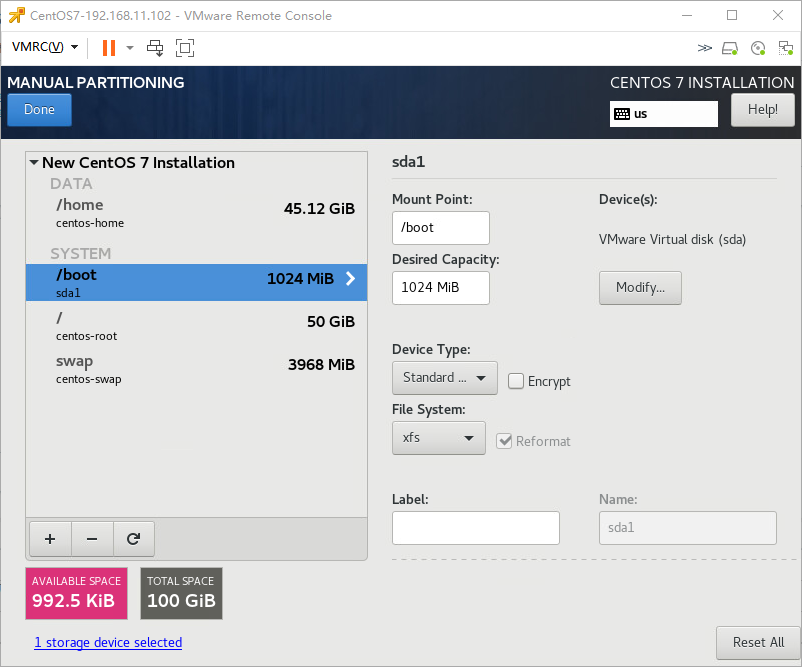
Task: Open the Modify... devices button
Action: pos(640,287)
